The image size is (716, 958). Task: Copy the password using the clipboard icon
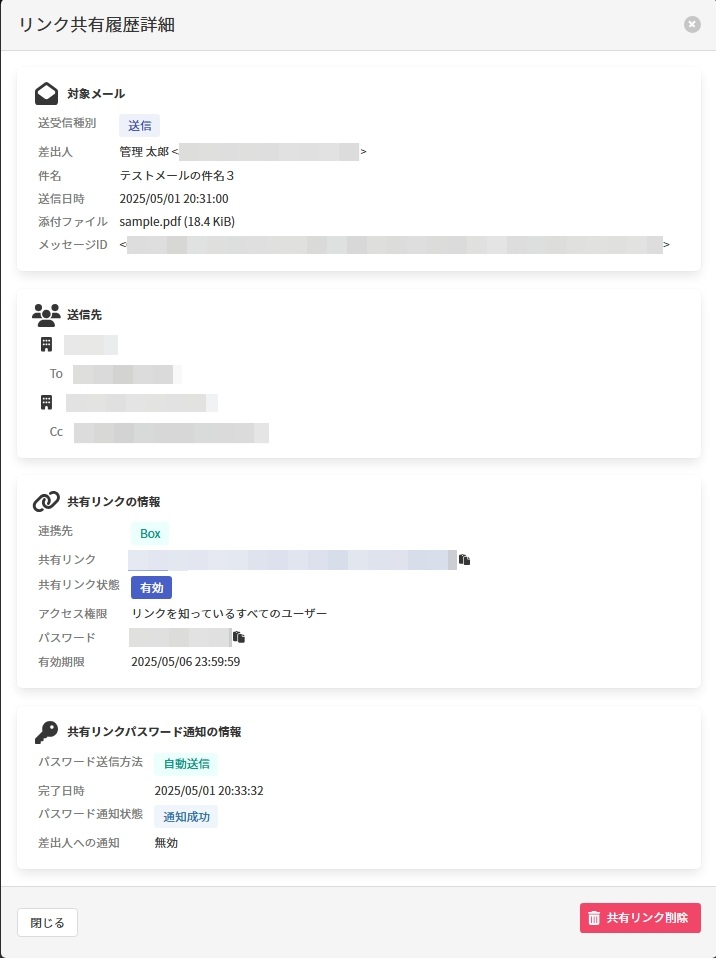pos(239,637)
